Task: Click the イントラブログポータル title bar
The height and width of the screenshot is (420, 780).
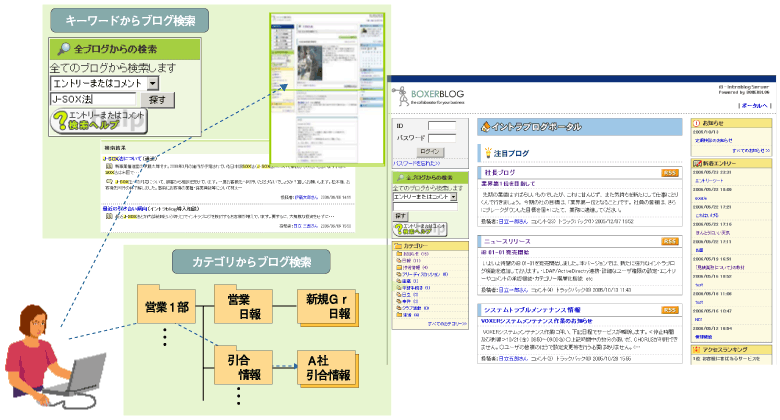Action: pyautogui.click(x=580, y=127)
